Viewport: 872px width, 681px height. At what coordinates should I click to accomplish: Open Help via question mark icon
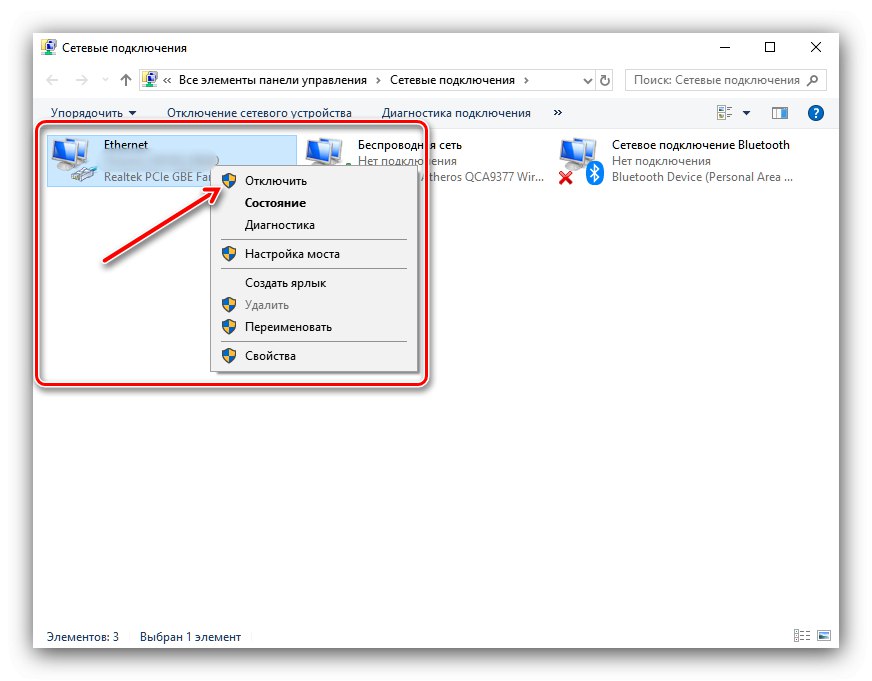click(x=815, y=113)
